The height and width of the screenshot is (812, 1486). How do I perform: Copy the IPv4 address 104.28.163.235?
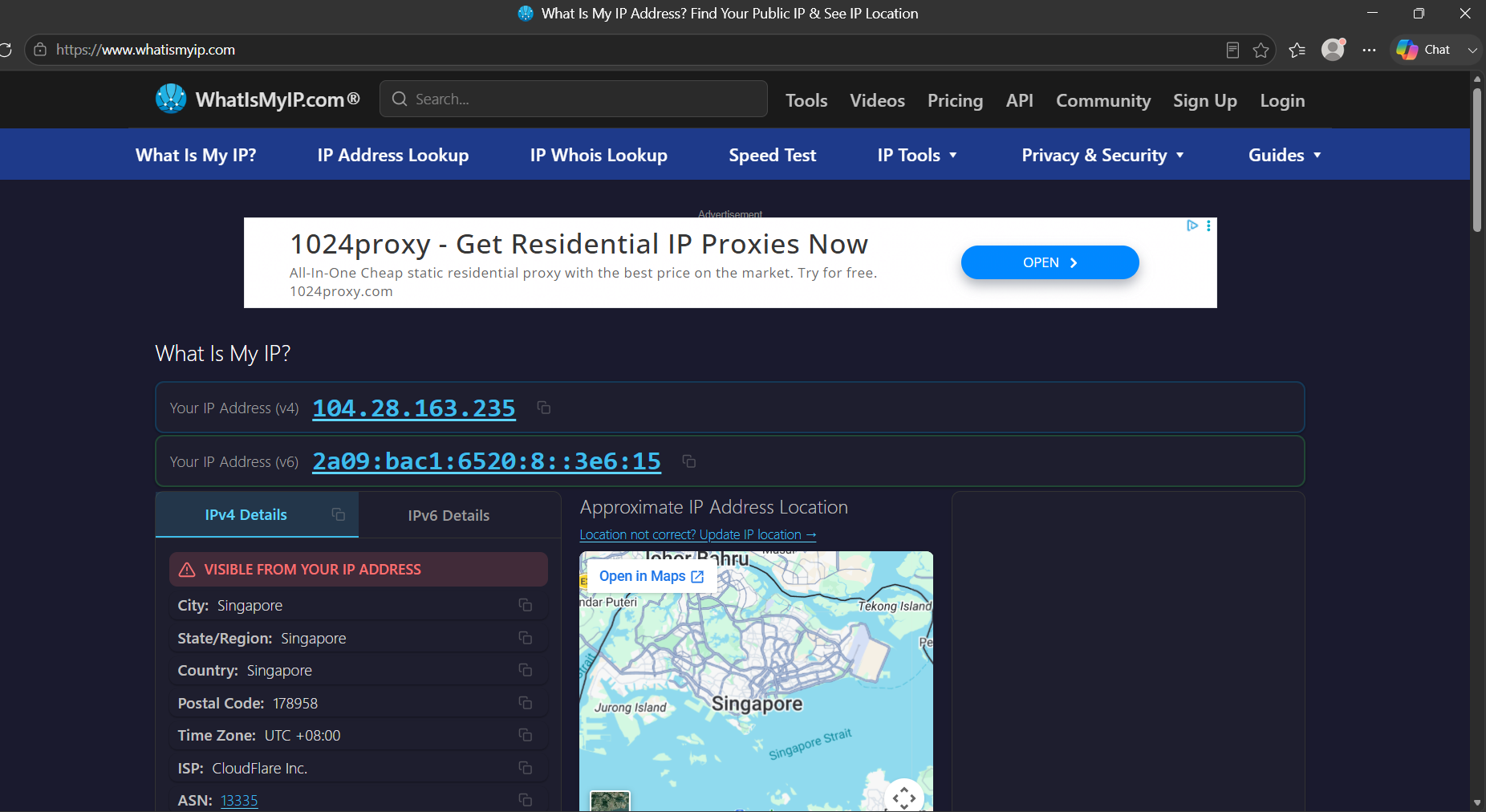[543, 408]
